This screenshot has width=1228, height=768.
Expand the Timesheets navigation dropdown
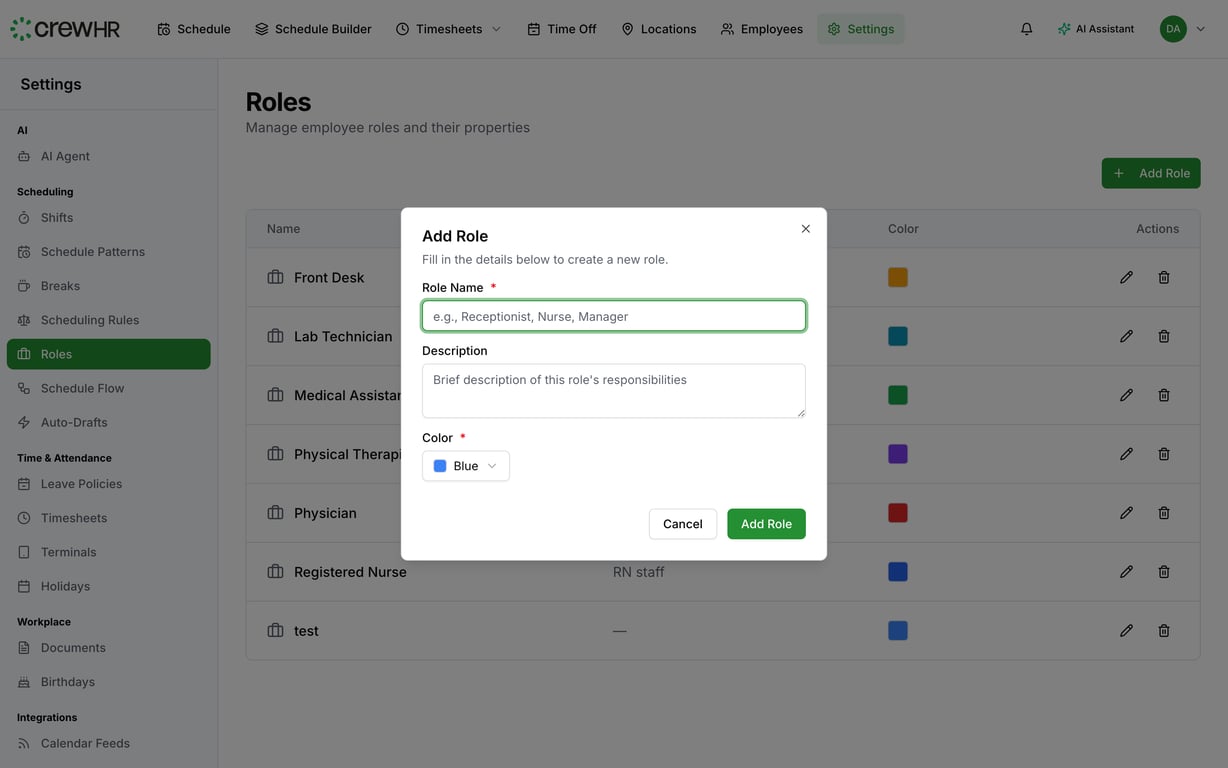(496, 28)
